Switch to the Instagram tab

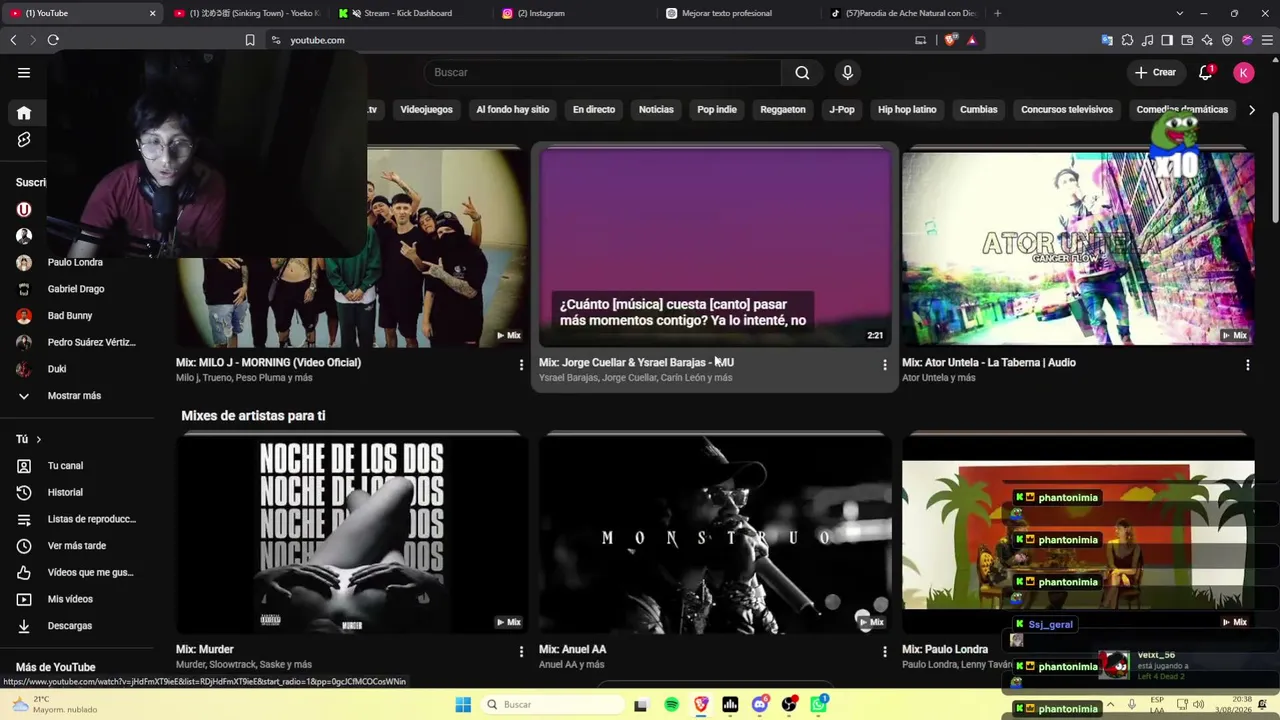(x=573, y=13)
